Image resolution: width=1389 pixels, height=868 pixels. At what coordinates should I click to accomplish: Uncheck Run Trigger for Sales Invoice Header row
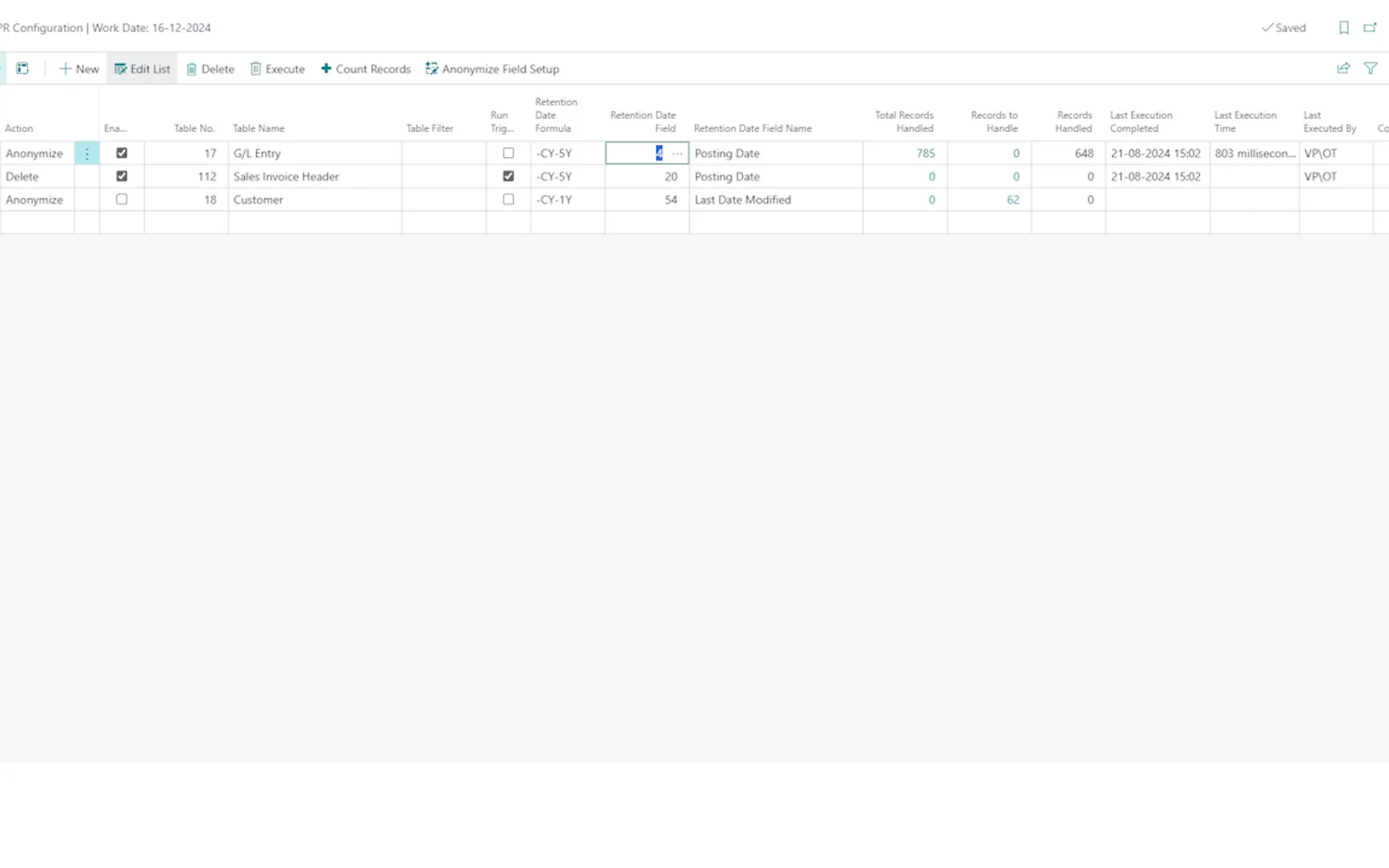[x=509, y=176]
